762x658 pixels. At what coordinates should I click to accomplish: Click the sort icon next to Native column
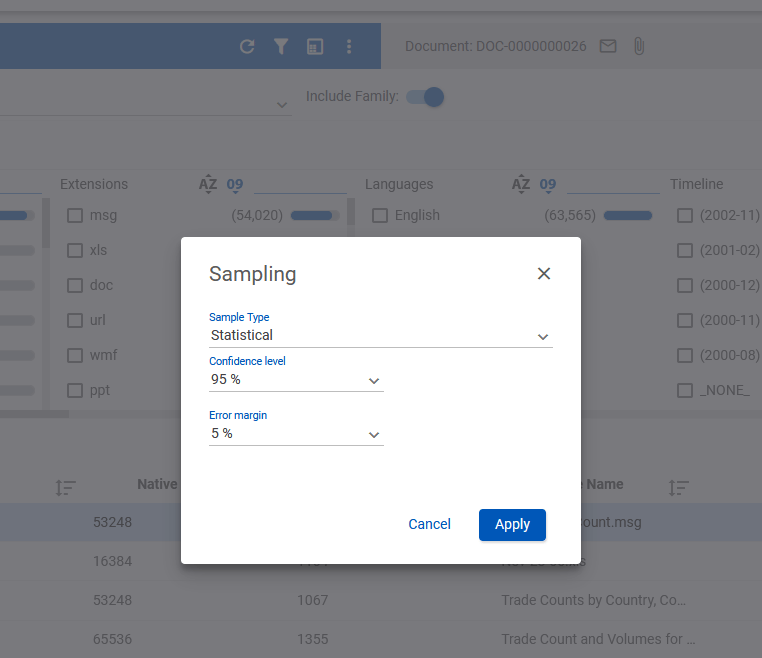coord(65,487)
